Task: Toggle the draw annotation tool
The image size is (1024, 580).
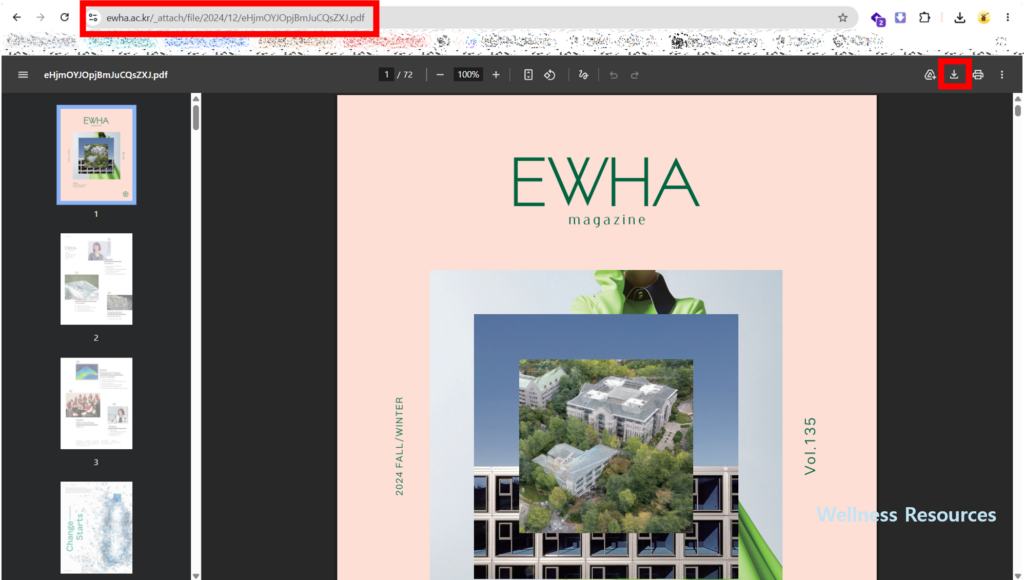Action: pos(583,74)
